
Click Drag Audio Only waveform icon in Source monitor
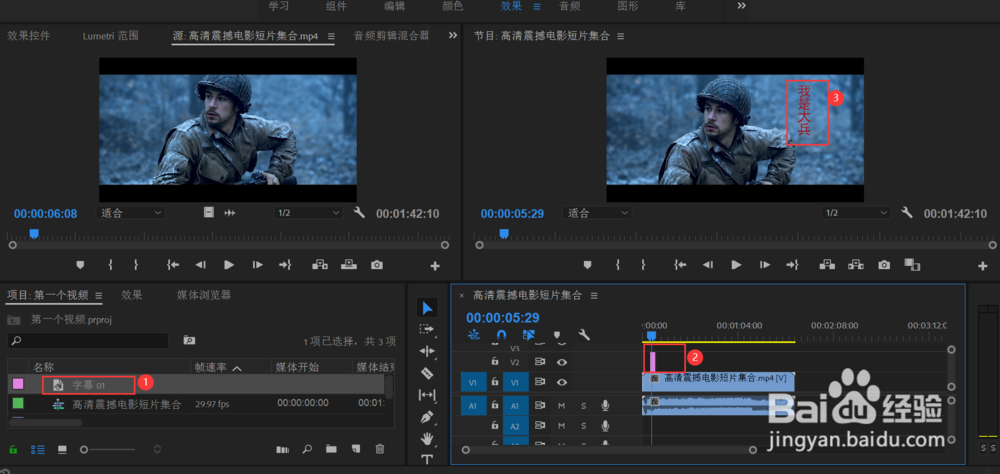[230, 212]
